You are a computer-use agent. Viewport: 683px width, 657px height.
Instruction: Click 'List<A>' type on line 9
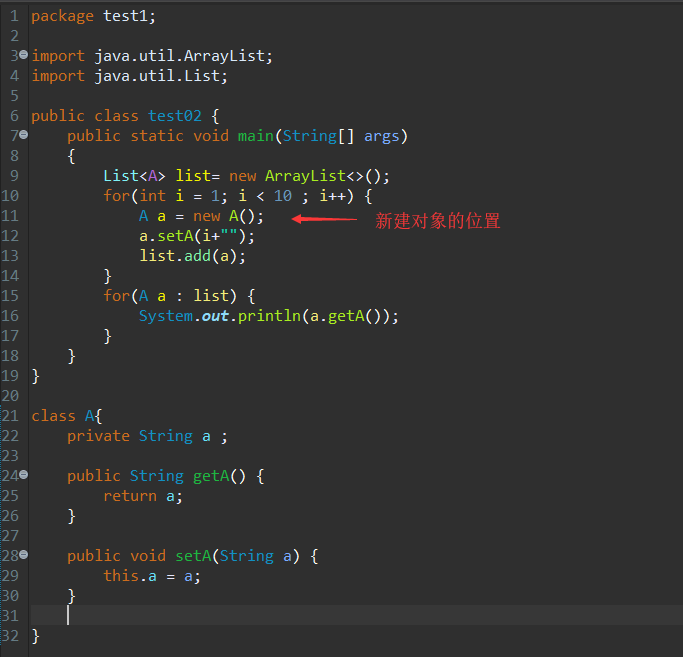pos(134,176)
